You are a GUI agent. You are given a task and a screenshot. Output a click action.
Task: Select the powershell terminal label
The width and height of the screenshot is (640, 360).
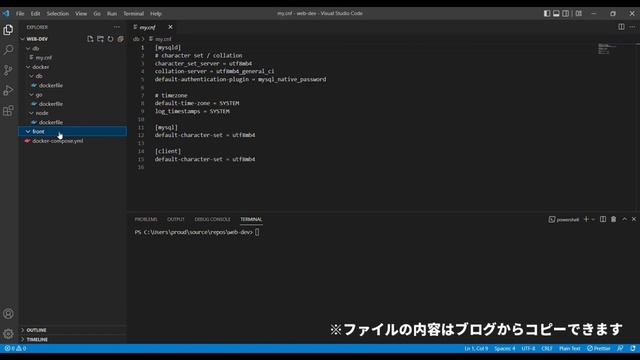click(x=564, y=220)
